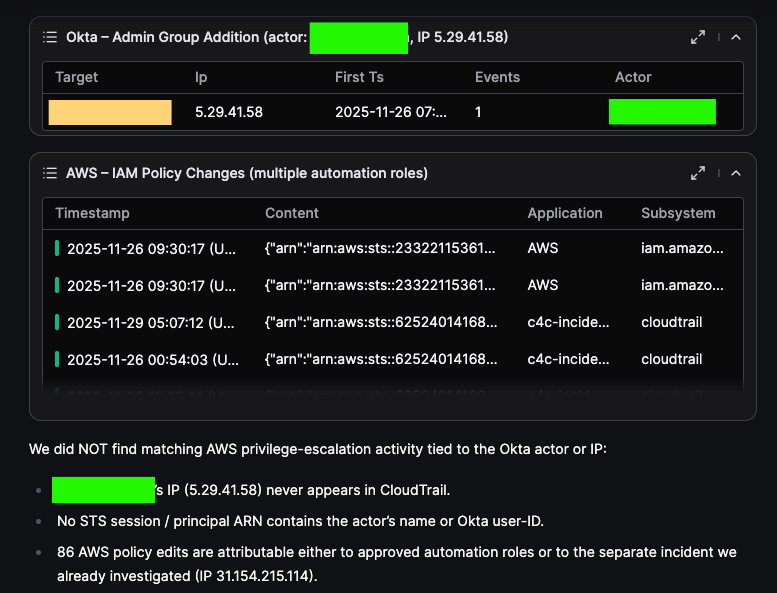Click the Content column header
Viewport: 777px width, 593px height.
pos(292,213)
